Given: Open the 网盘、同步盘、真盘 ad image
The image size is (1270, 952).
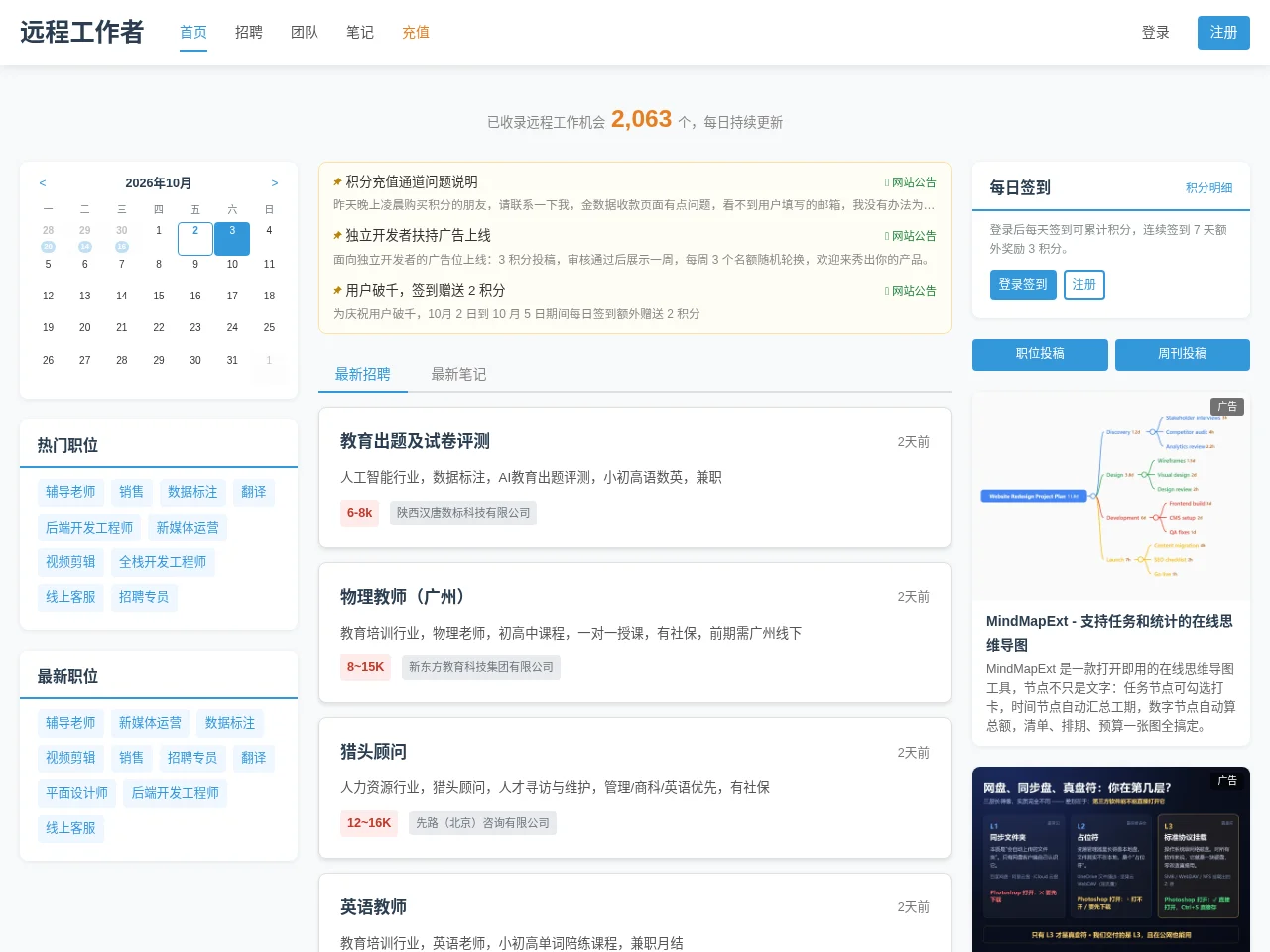Looking at the screenshot, I should [x=1111, y=859].
